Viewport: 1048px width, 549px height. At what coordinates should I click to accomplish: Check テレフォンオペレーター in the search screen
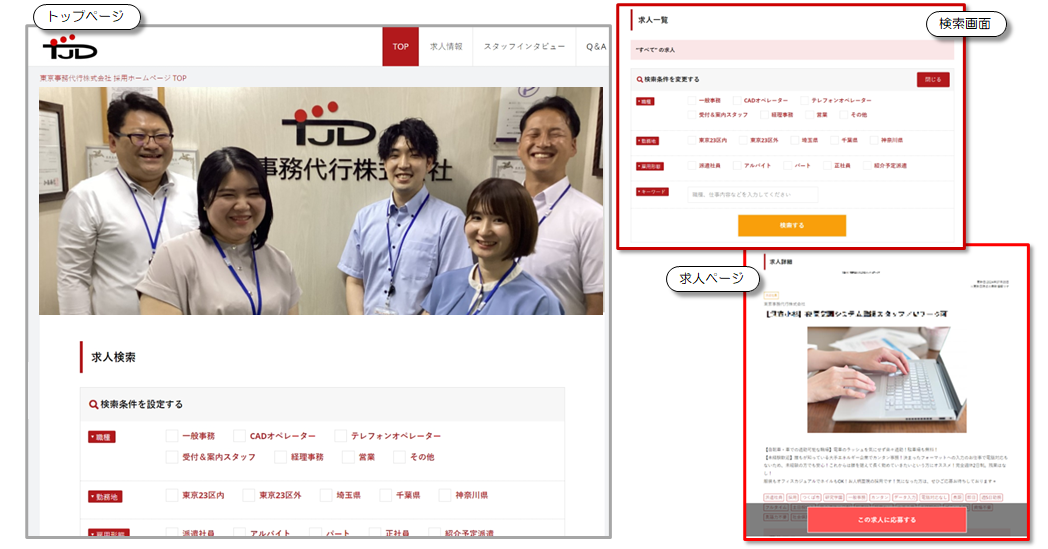[804, 100]
